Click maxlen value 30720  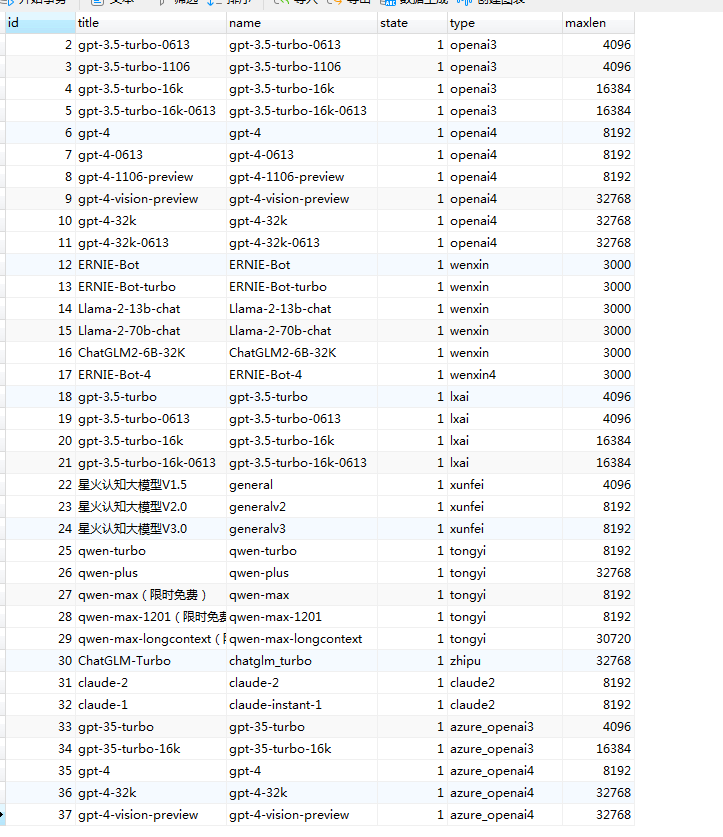[598, 638]
